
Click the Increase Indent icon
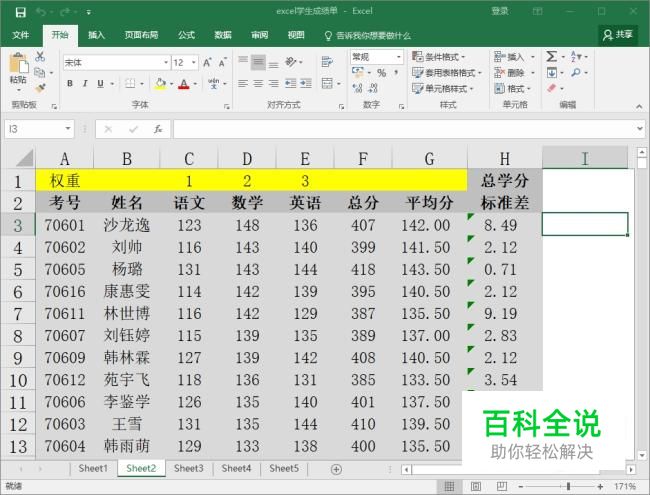(306, 83)
